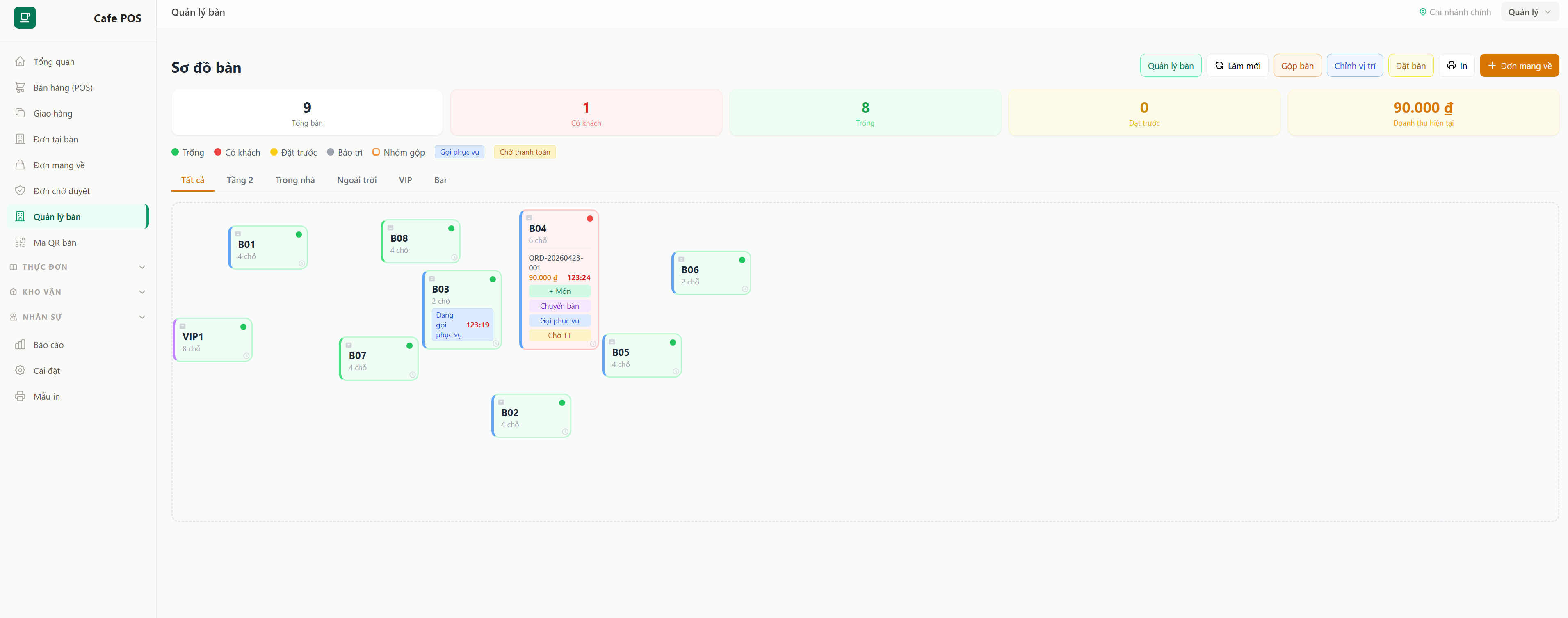Open Báo cáo via its chart icon
Screen dimensions: 1568x618
(20, 345)
